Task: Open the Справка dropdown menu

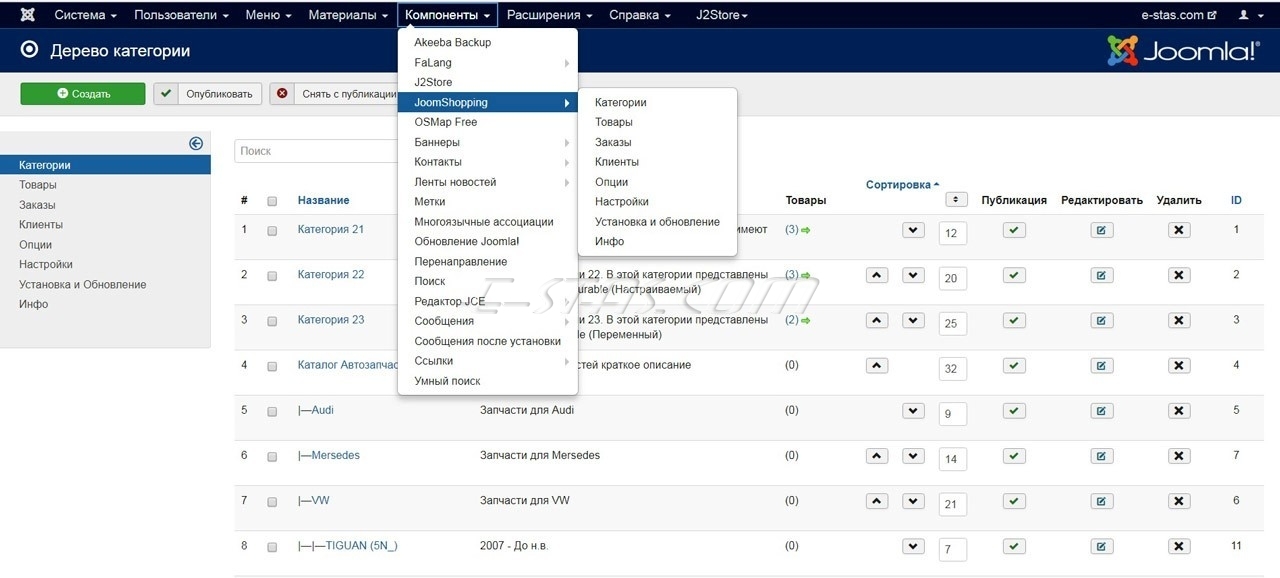Action: [x=640, y=15]
